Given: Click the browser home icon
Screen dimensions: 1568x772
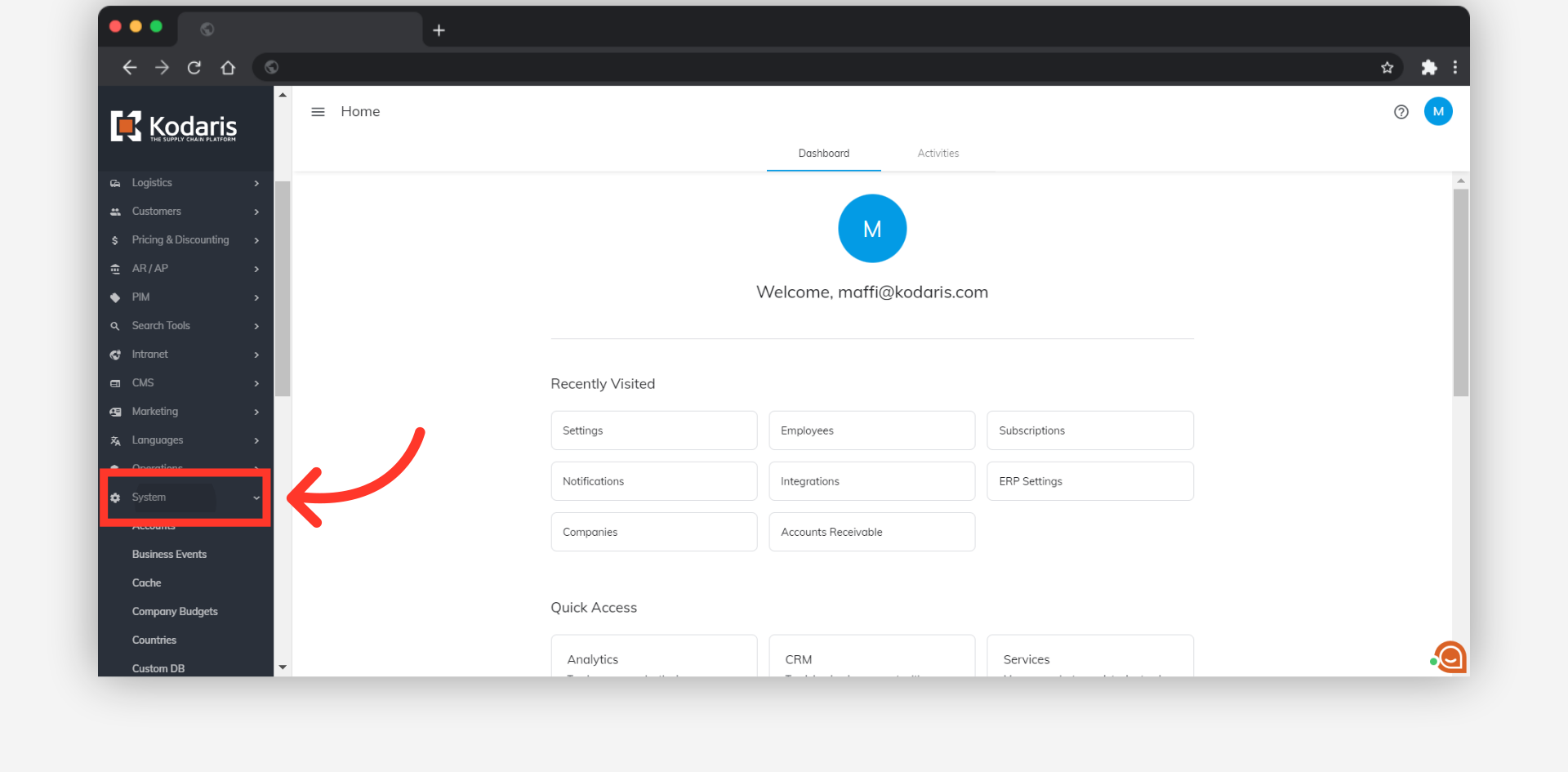Looking at the screenshot, I should click(x=228, y=68).
